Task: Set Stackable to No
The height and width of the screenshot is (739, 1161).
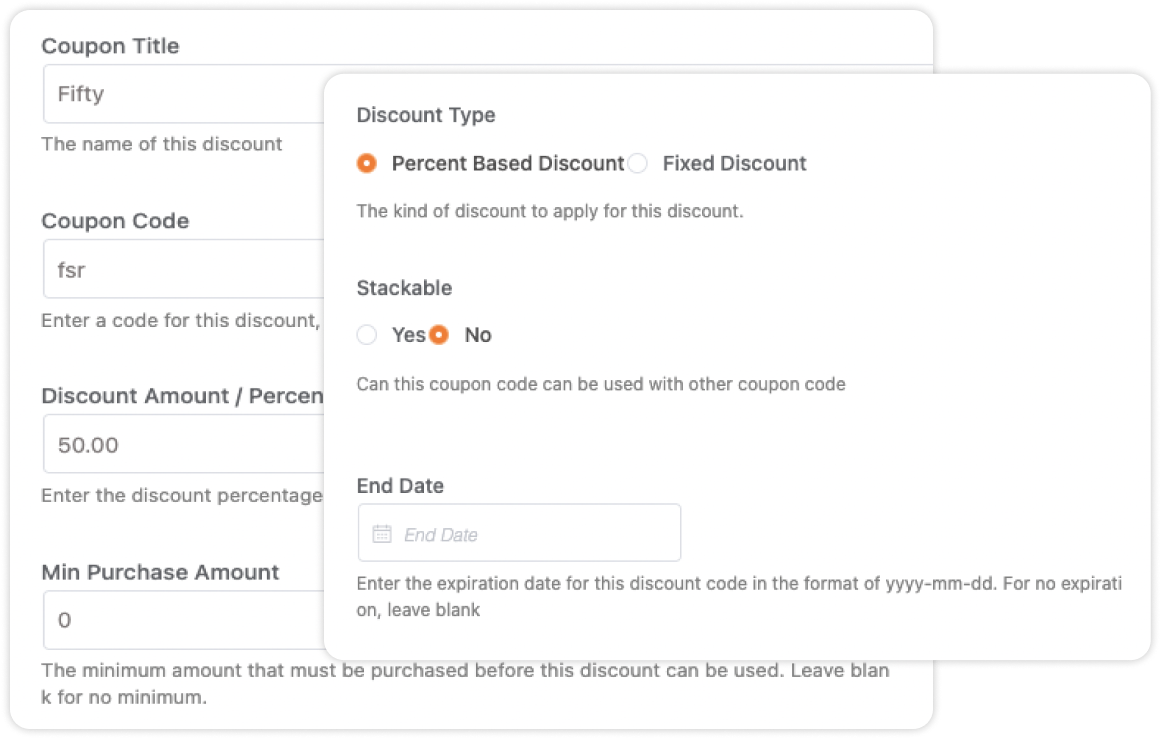Action: pyautogui.click(x=439, y=335)
